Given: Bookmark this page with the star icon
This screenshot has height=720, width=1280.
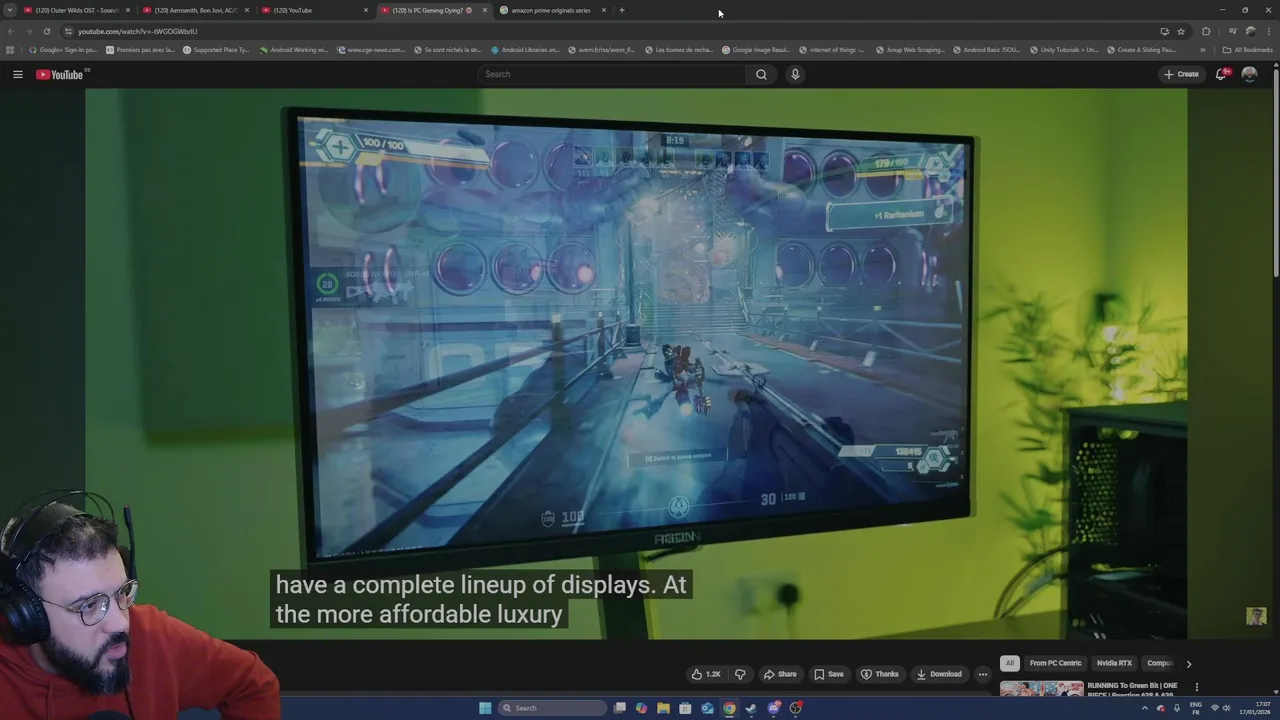Looking at the screenshot, I should [1181, 31].
